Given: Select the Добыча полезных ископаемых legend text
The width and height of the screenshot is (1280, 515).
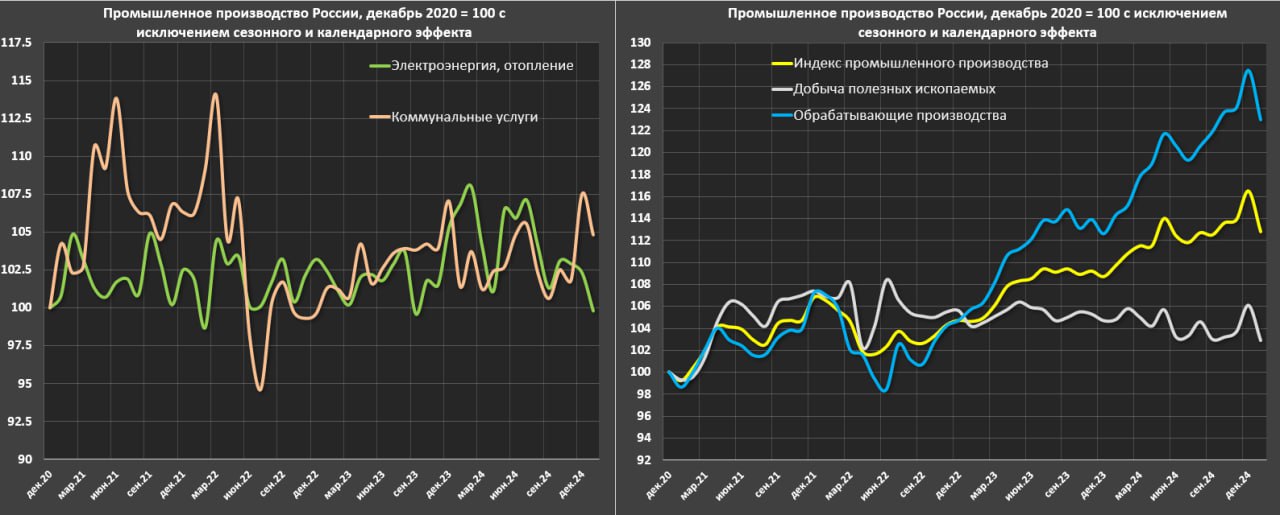Looking at the screenshot, I should click(x=894, y=90).
